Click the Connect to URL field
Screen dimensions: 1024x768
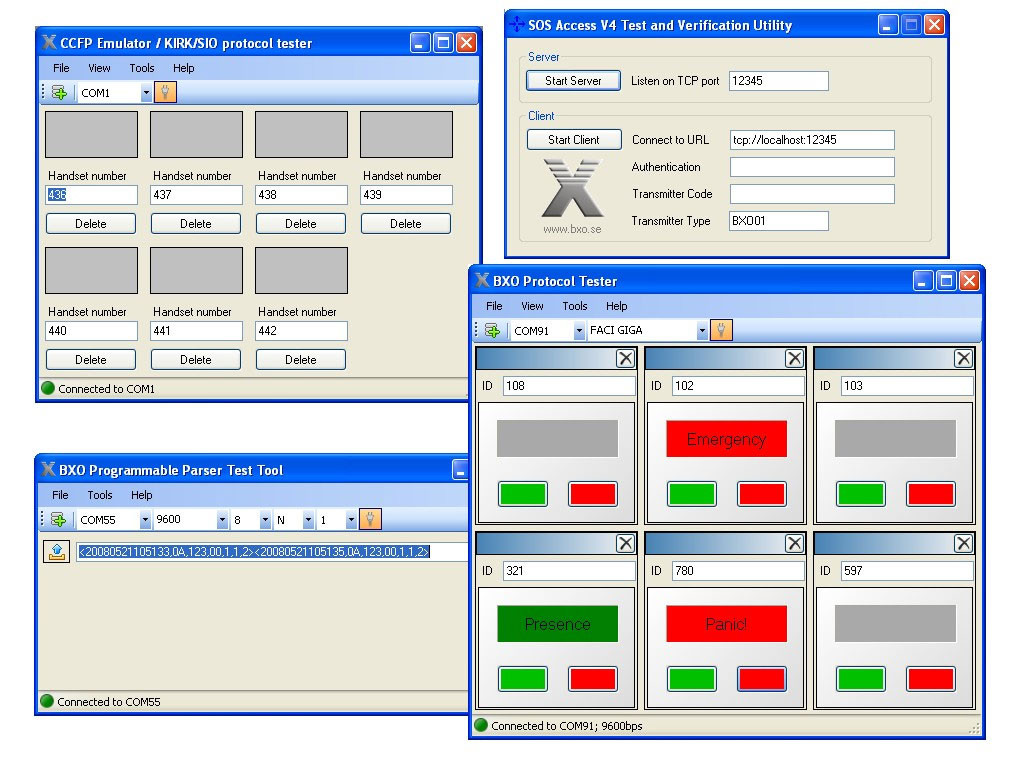coord(812,140)
